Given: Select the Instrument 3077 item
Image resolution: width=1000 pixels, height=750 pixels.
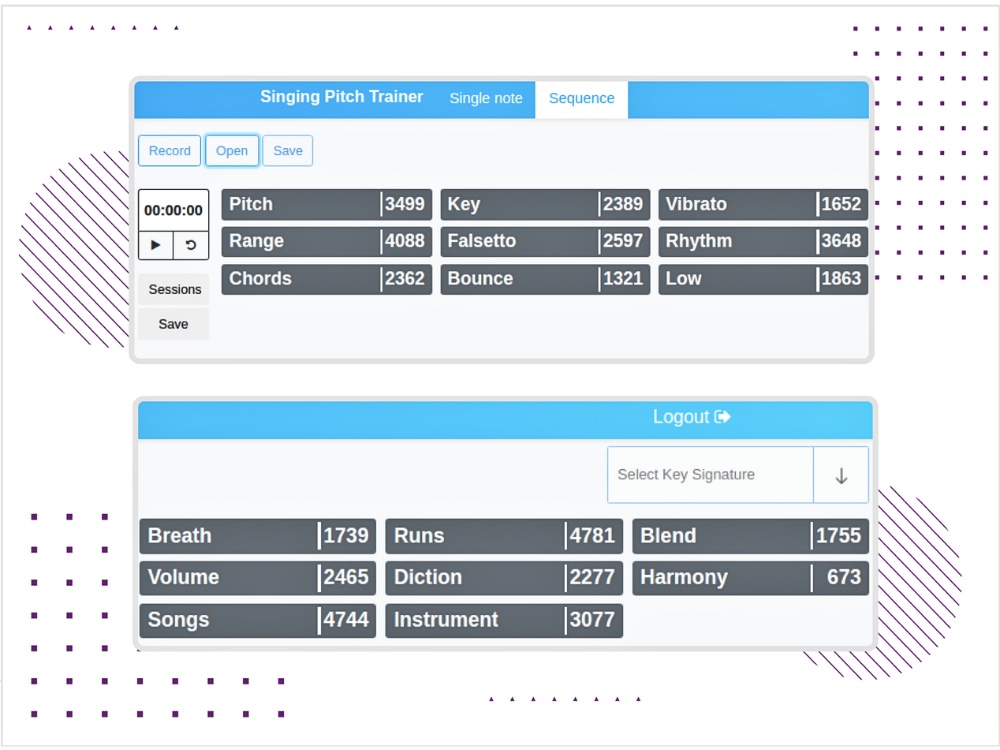Looking at the screenshot, I should click(504, 621).
